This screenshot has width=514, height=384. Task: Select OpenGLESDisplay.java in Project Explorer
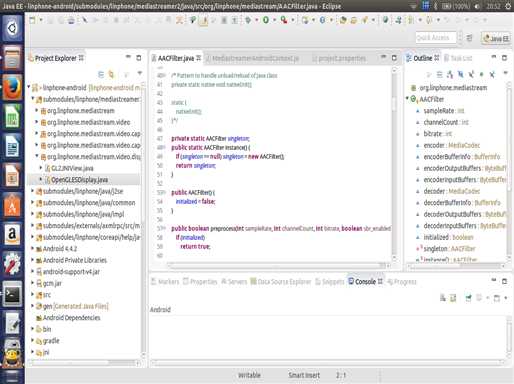(x=79, y=180)
